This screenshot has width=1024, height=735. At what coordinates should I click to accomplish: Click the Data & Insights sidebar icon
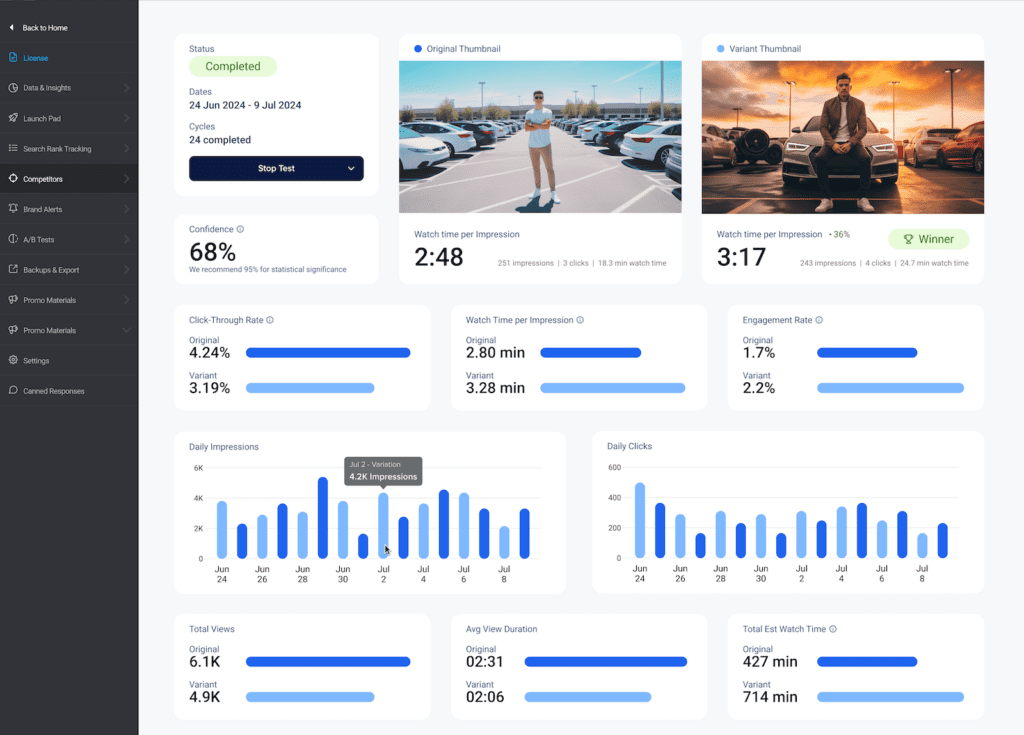pos(13,88)
